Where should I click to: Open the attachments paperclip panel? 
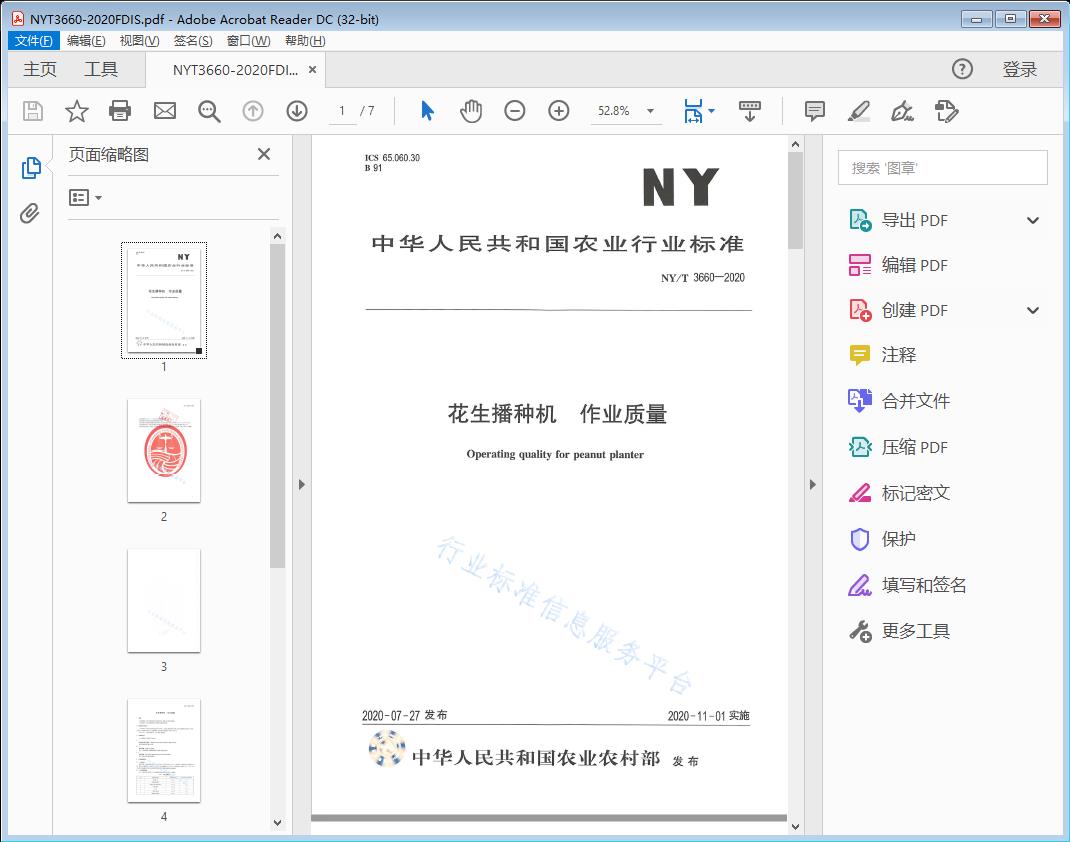pos(31,210)
